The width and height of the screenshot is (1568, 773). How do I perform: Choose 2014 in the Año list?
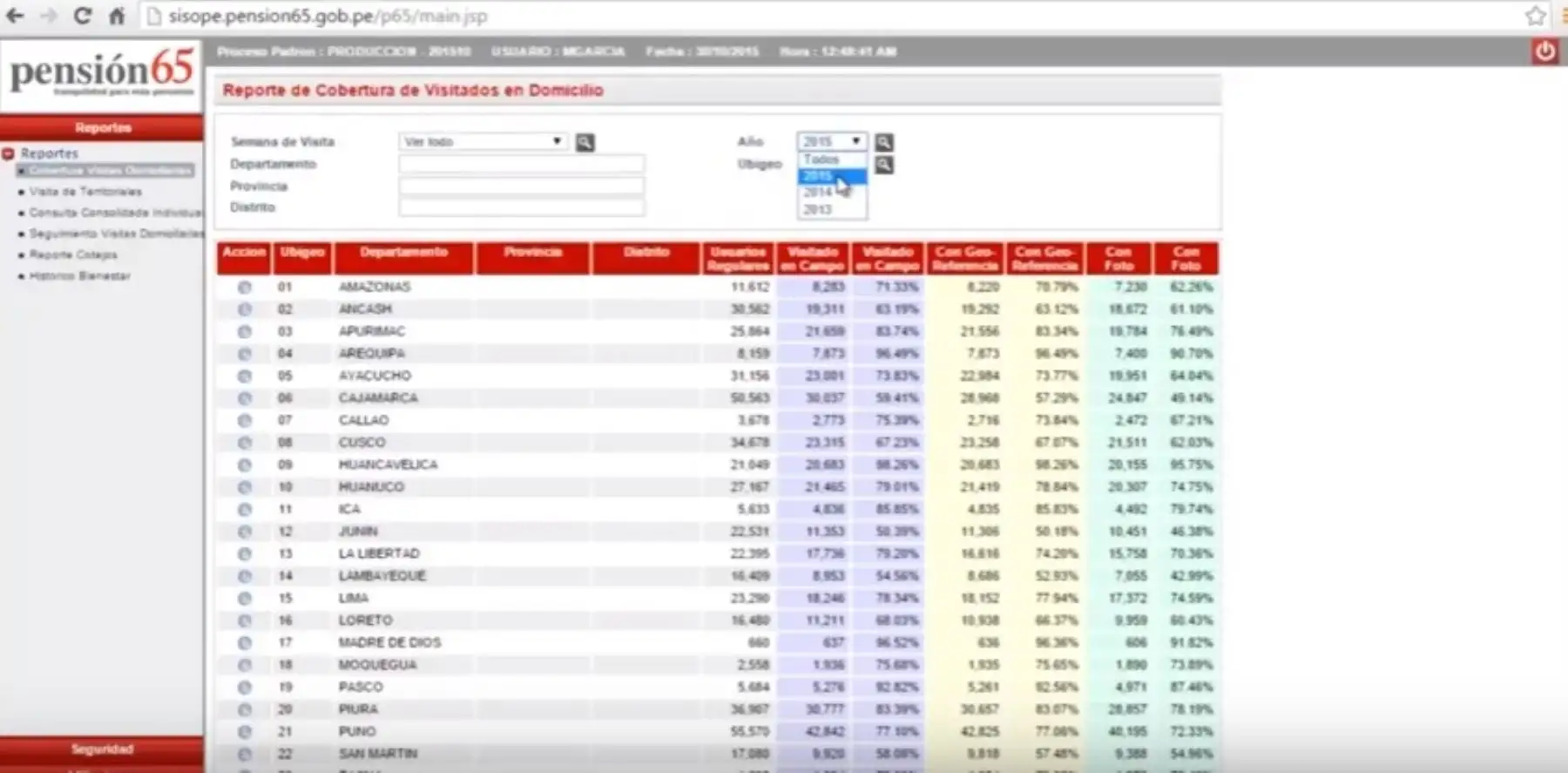pyautogui.click(x=832, y=193)
